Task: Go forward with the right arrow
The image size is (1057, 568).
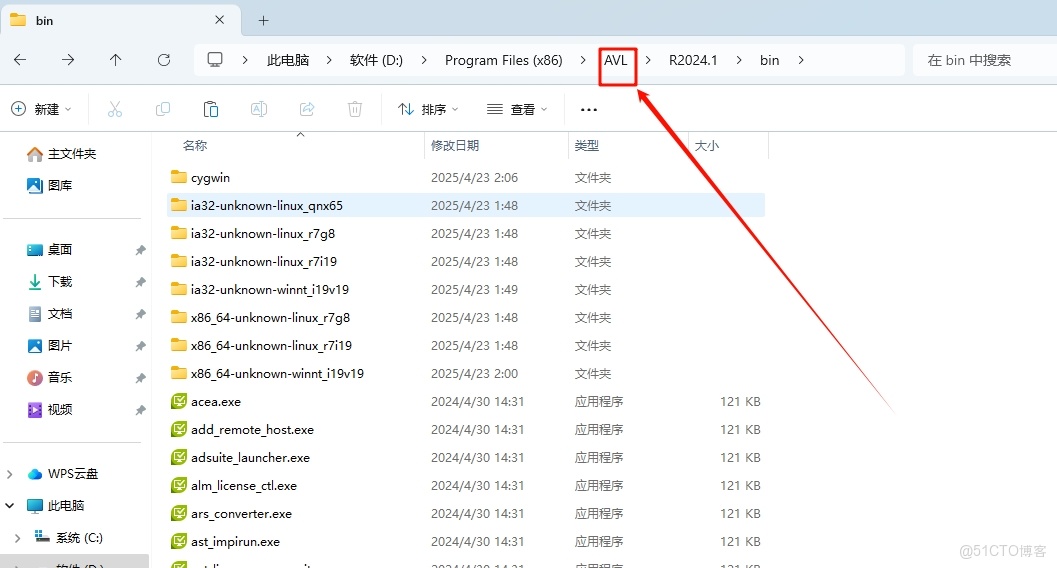Action: pyautogui.click(x=68, y=60)
